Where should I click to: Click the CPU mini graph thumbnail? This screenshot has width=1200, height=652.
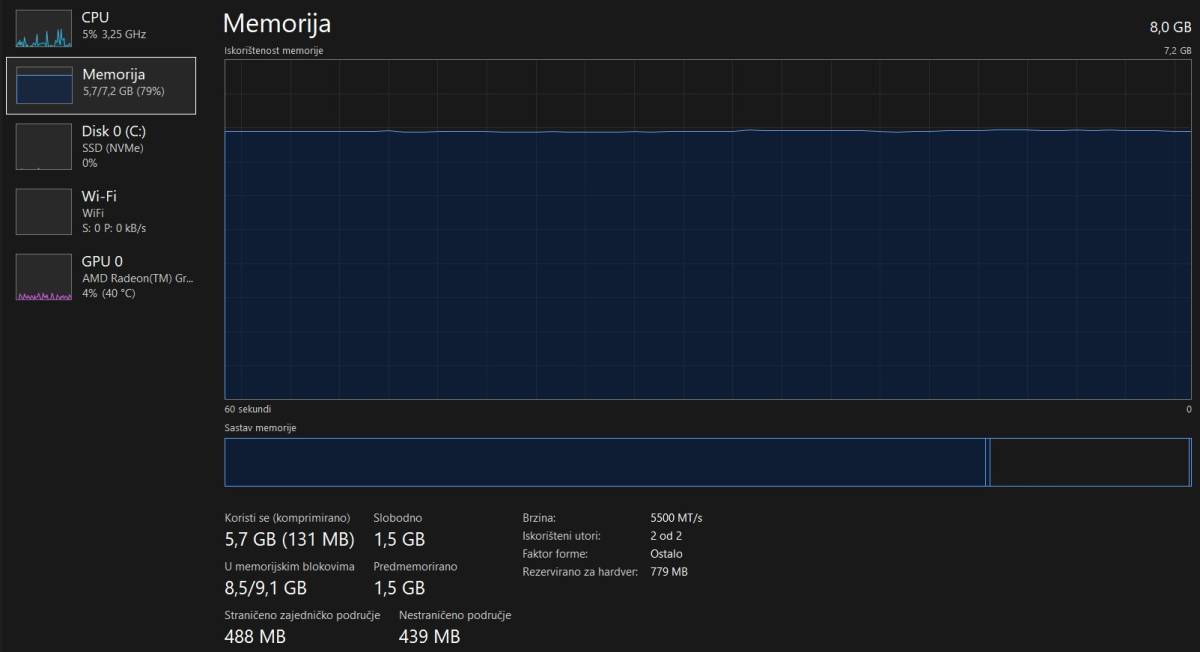click(x=44, y=28)
